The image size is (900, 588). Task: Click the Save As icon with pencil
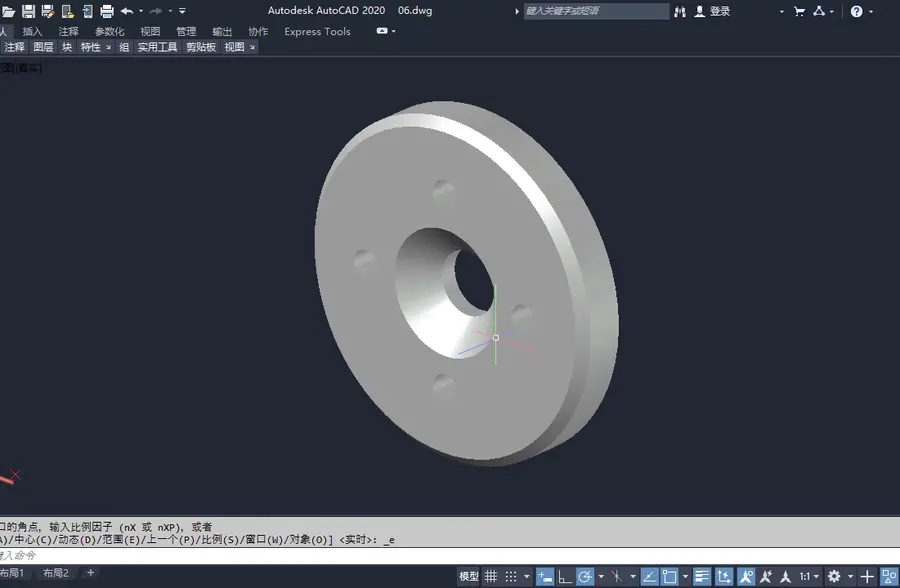(x=48, y=11)
